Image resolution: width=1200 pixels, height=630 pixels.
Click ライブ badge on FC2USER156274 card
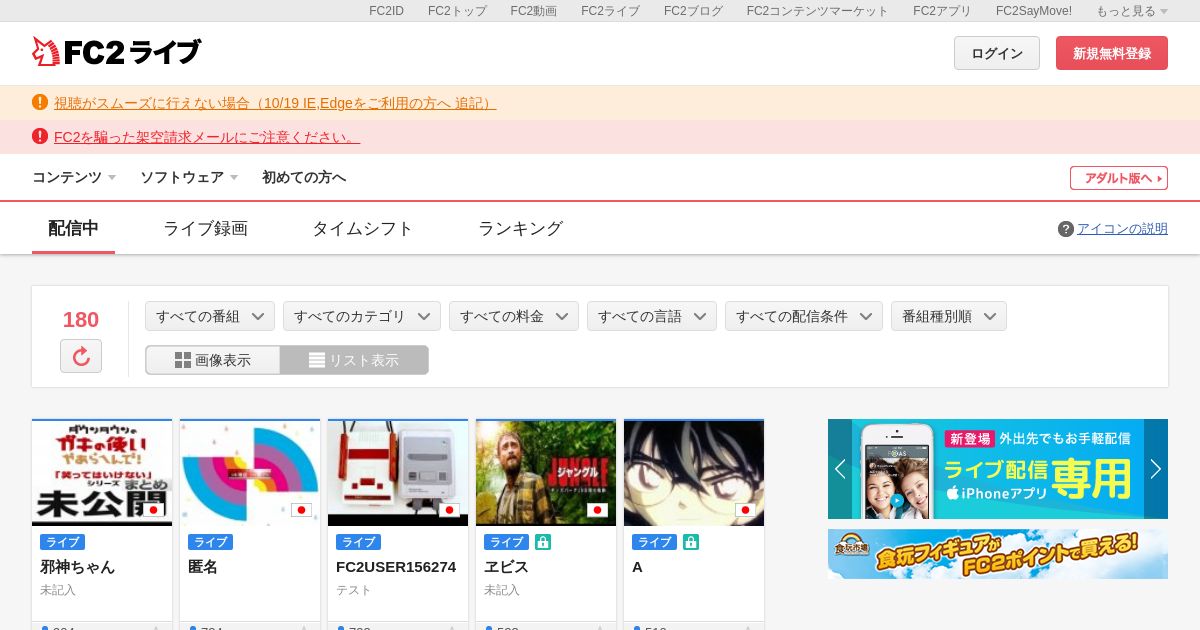[x=358, y=542]
